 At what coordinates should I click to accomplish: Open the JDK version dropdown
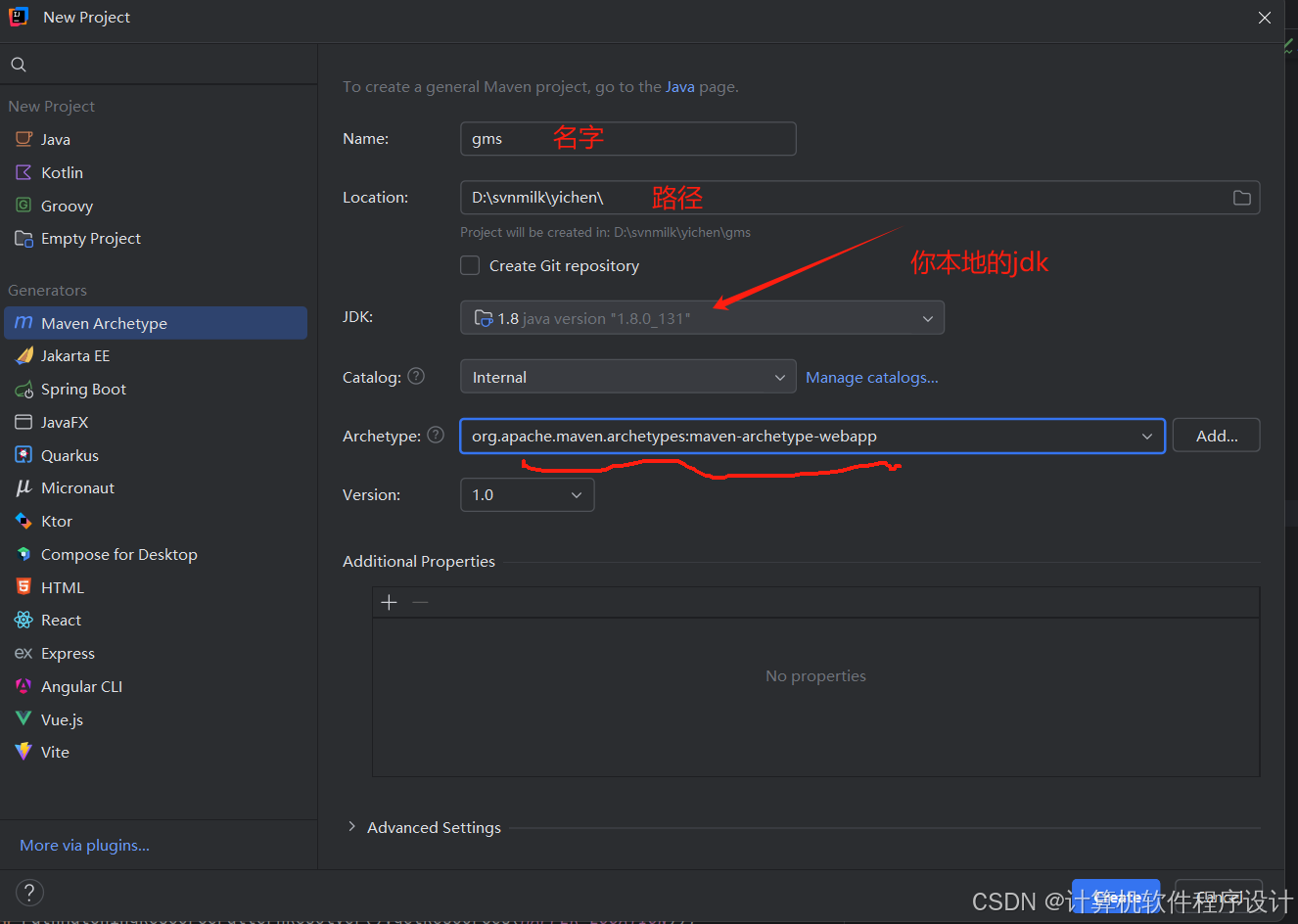[x=702, y=318]
